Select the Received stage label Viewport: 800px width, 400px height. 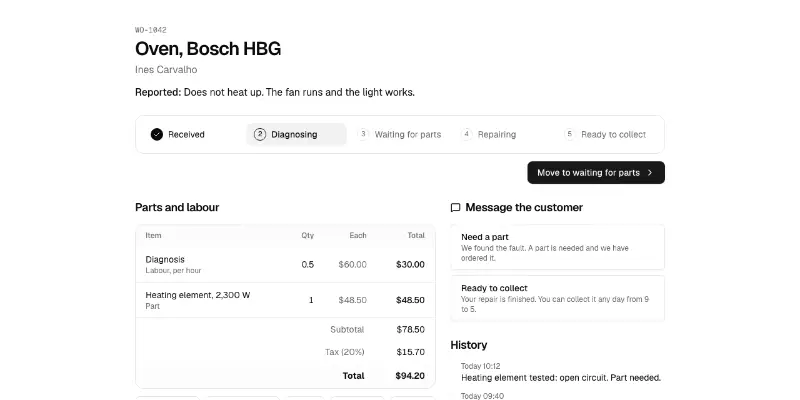[186, 135]
